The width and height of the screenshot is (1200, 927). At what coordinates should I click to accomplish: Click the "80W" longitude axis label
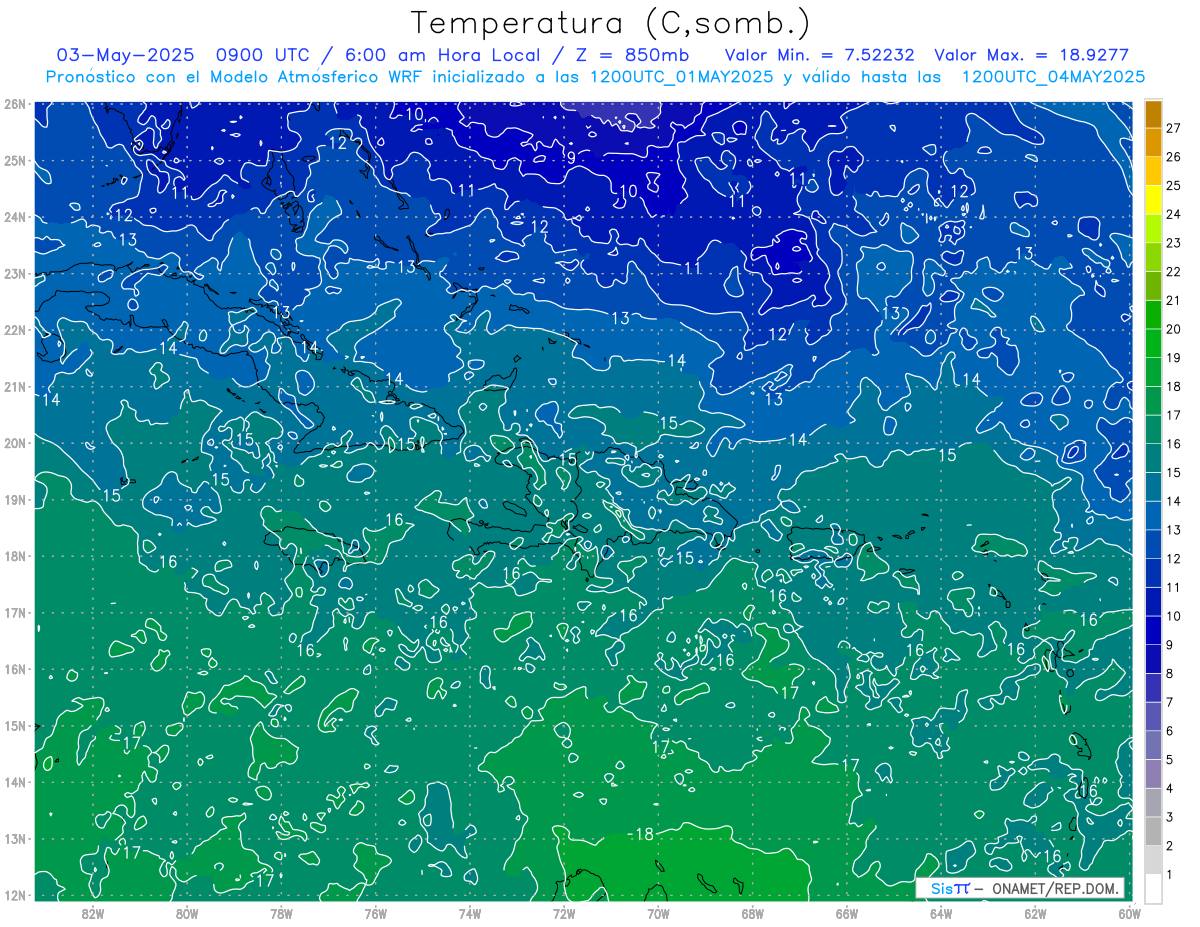coord(186,912)
